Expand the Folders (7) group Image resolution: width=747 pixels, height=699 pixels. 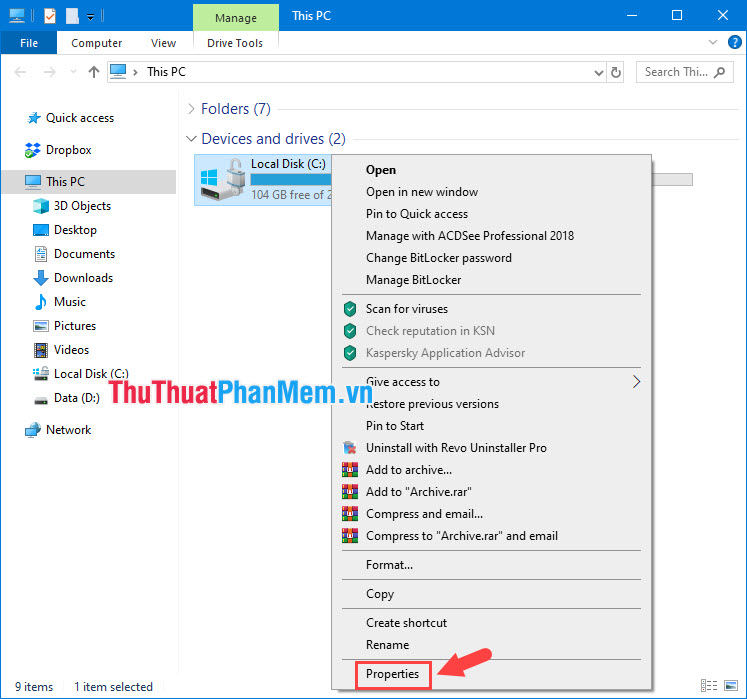191,109
